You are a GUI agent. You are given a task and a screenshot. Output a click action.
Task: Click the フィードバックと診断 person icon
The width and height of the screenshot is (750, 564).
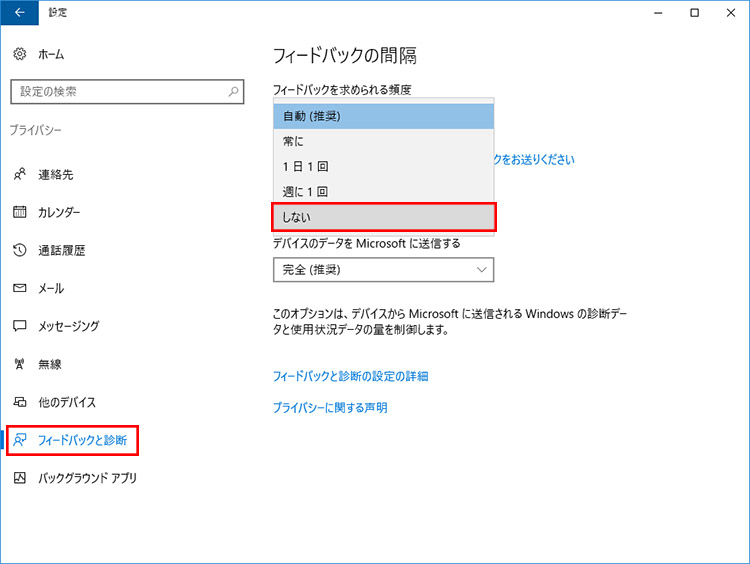[20, 440]
